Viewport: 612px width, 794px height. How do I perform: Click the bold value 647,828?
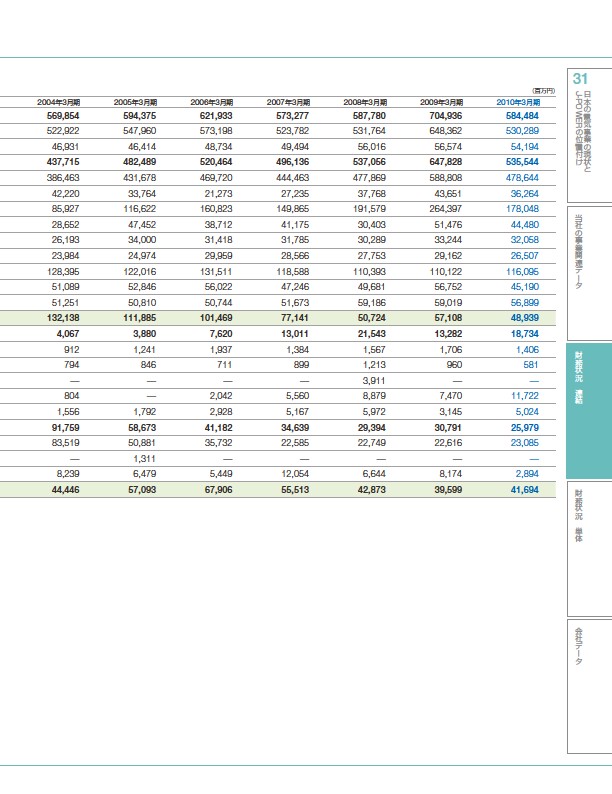446,162
